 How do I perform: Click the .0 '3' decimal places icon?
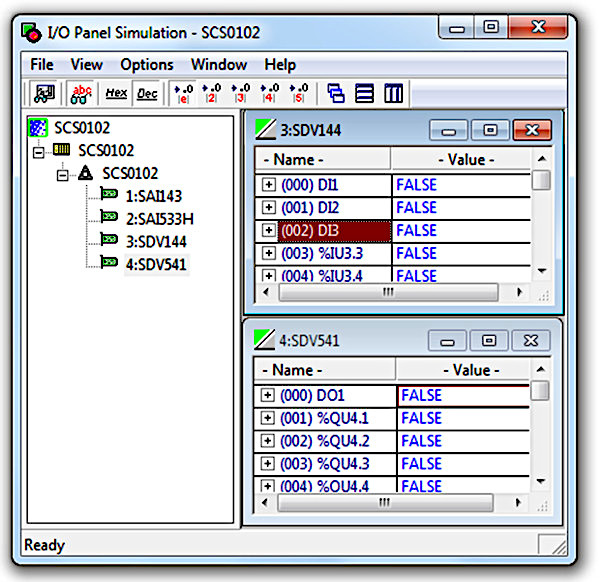coord(241,94)
